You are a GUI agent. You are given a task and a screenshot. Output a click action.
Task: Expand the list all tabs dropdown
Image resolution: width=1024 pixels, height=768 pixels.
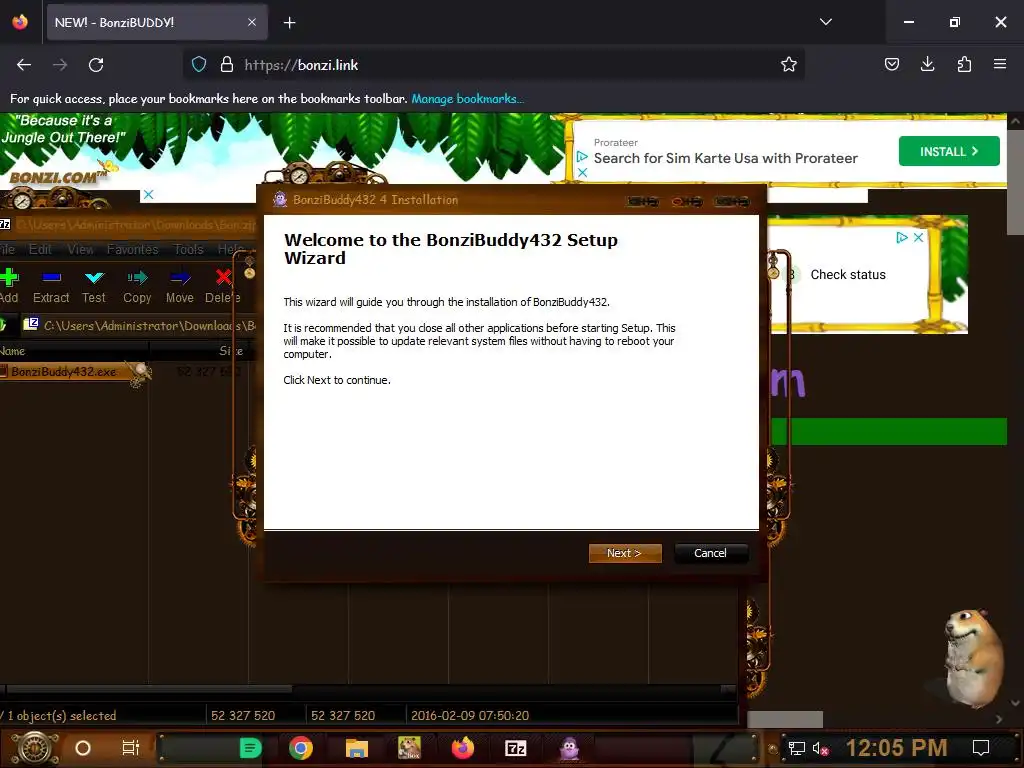pyautogui.click(x=825, y=22)
